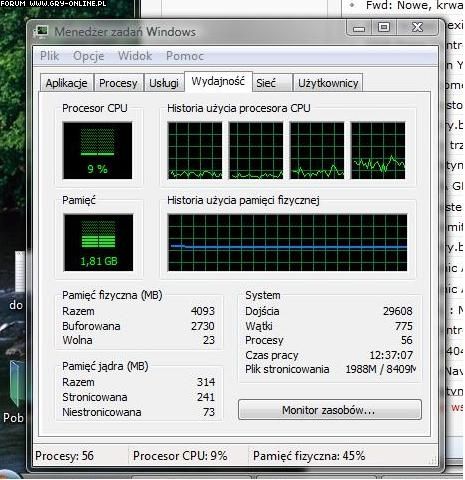Click the Procesor CPU group label
465x480 pixels.
[x=95, y=108]
